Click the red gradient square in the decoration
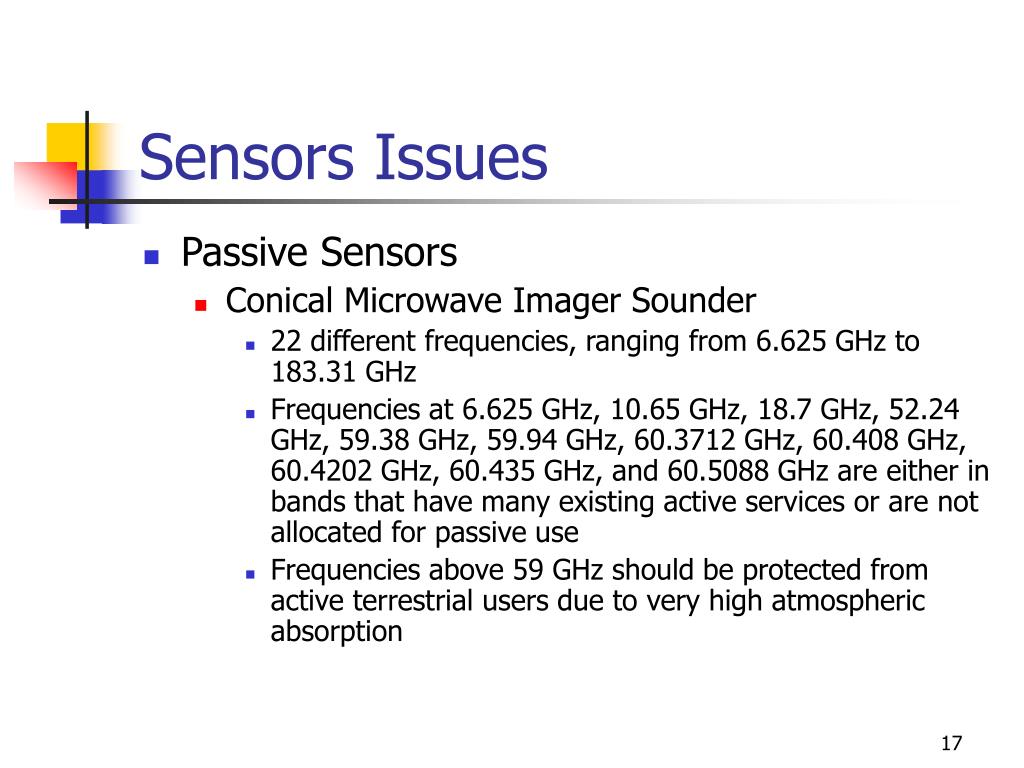Image resolution: width=1024 pixels, height=768 pixels. pos(47,184)
